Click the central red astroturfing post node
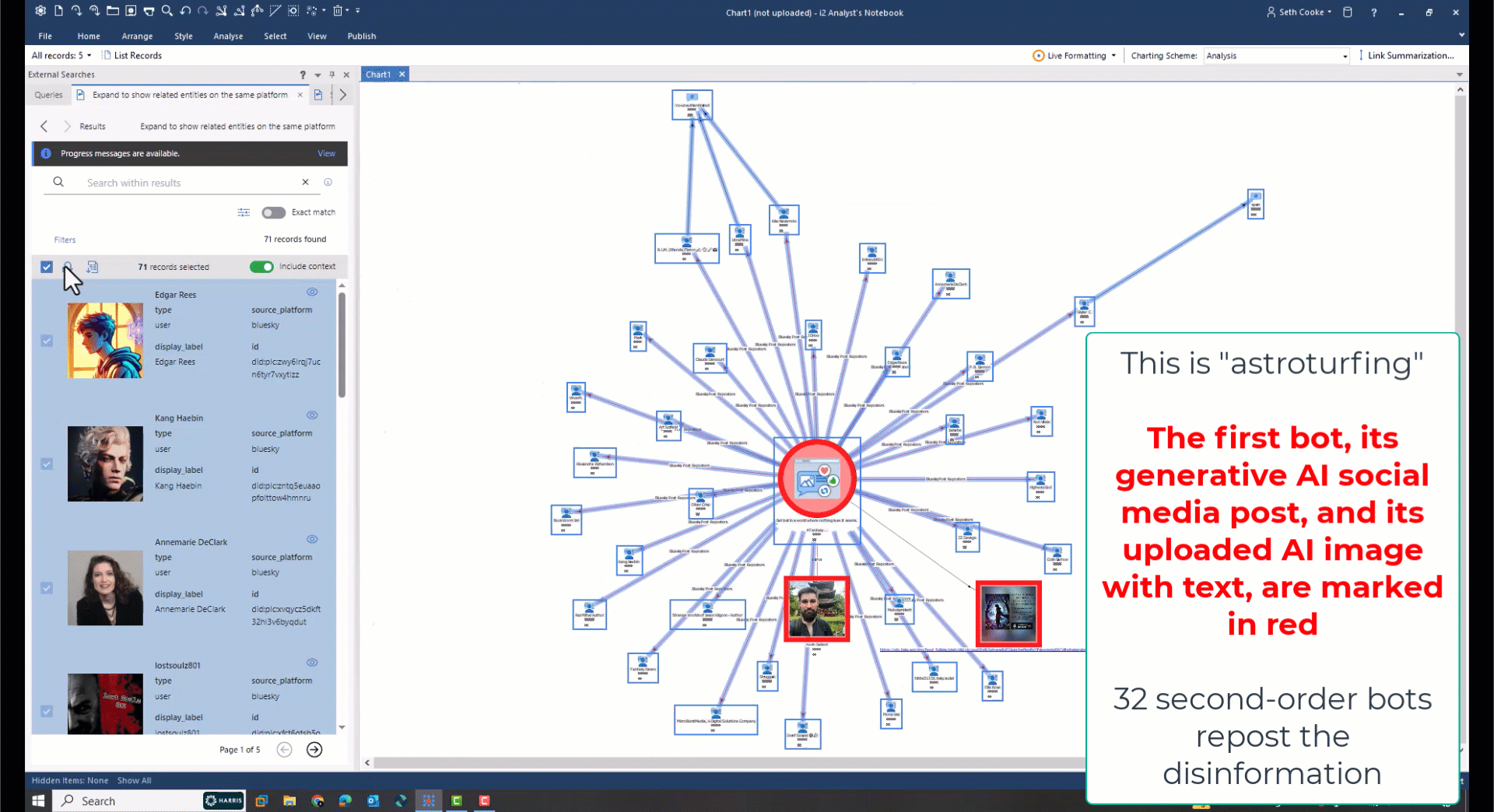The width and height of the screenshot is (1494, 812). point(816,479)
